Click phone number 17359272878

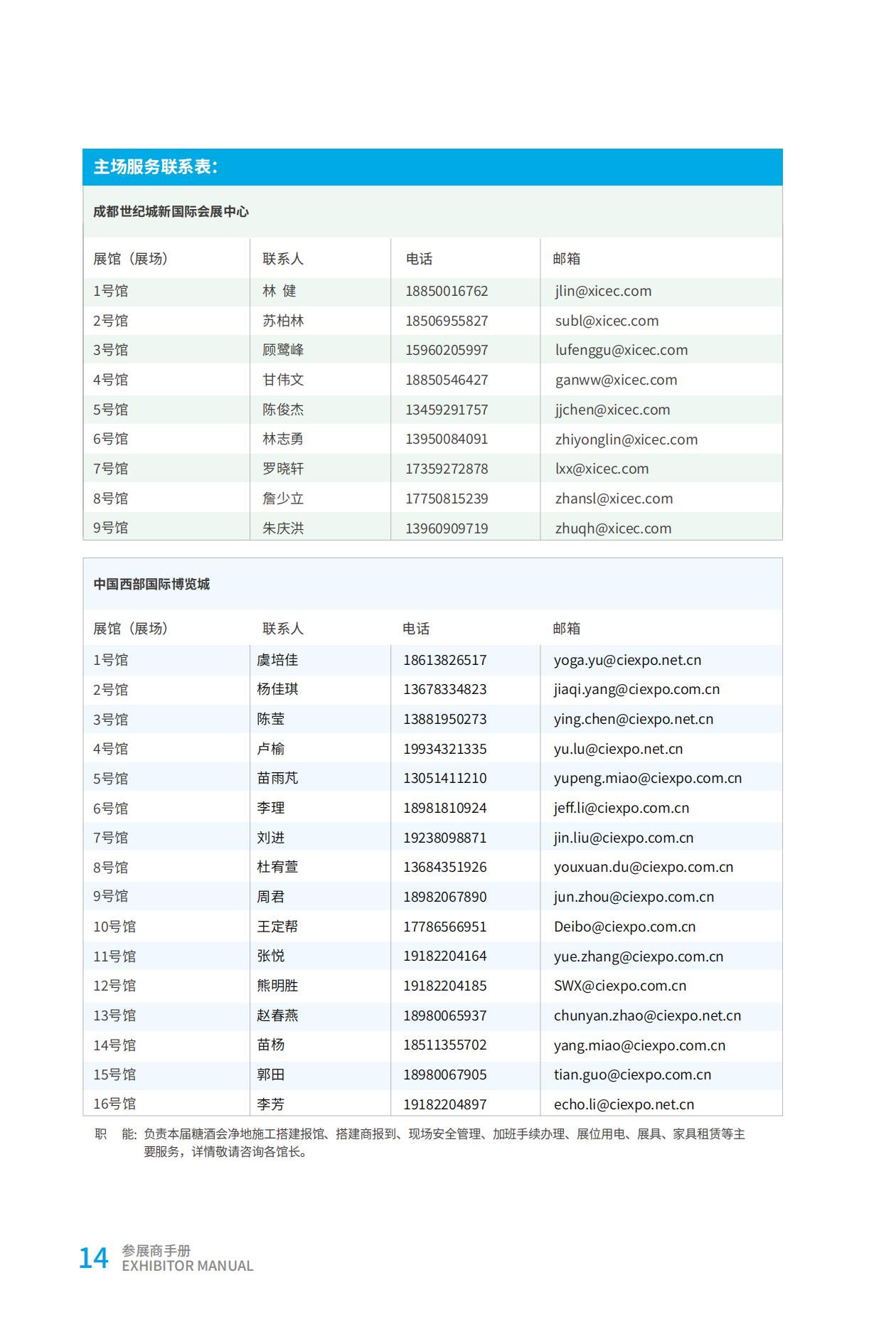click(x=447, y=469)
